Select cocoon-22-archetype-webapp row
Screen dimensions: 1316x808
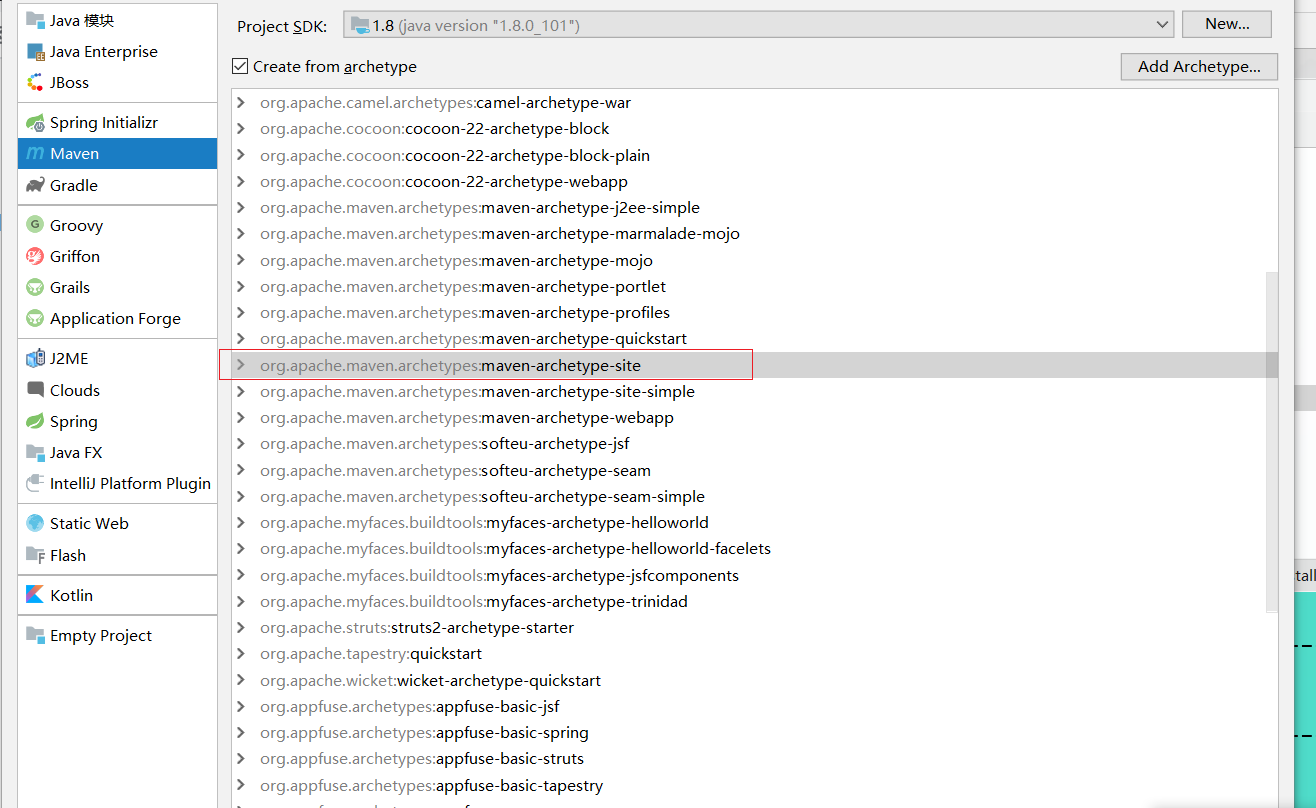point(755,181)
